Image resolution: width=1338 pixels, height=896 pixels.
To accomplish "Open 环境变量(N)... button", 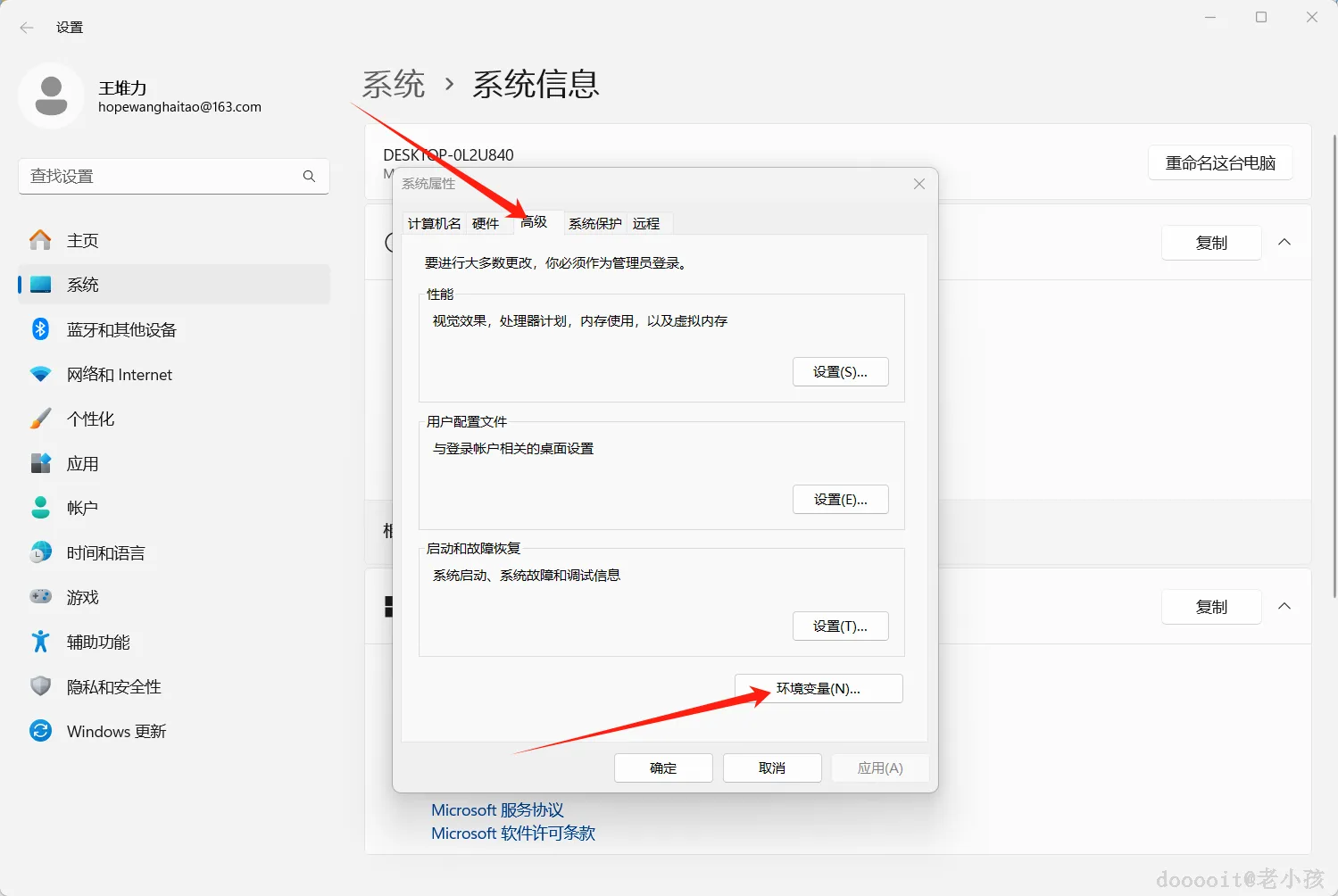I will [819, 688].
